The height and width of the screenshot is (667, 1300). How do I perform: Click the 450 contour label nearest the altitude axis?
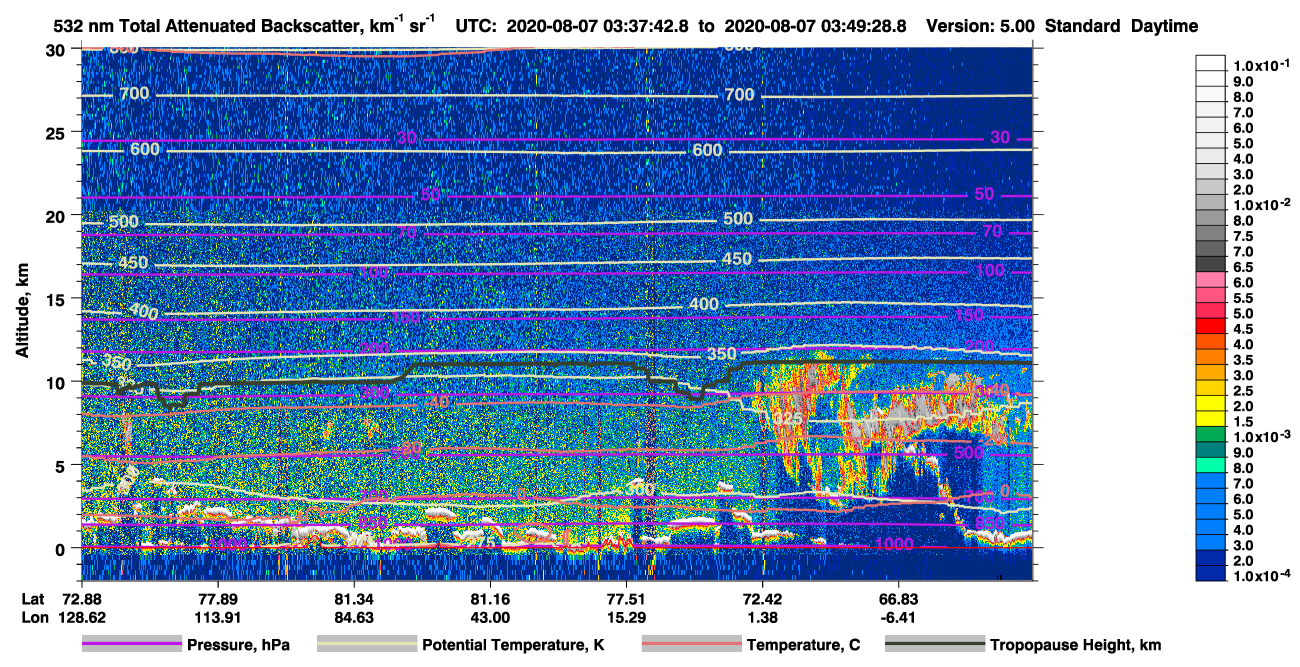[133, 263]
